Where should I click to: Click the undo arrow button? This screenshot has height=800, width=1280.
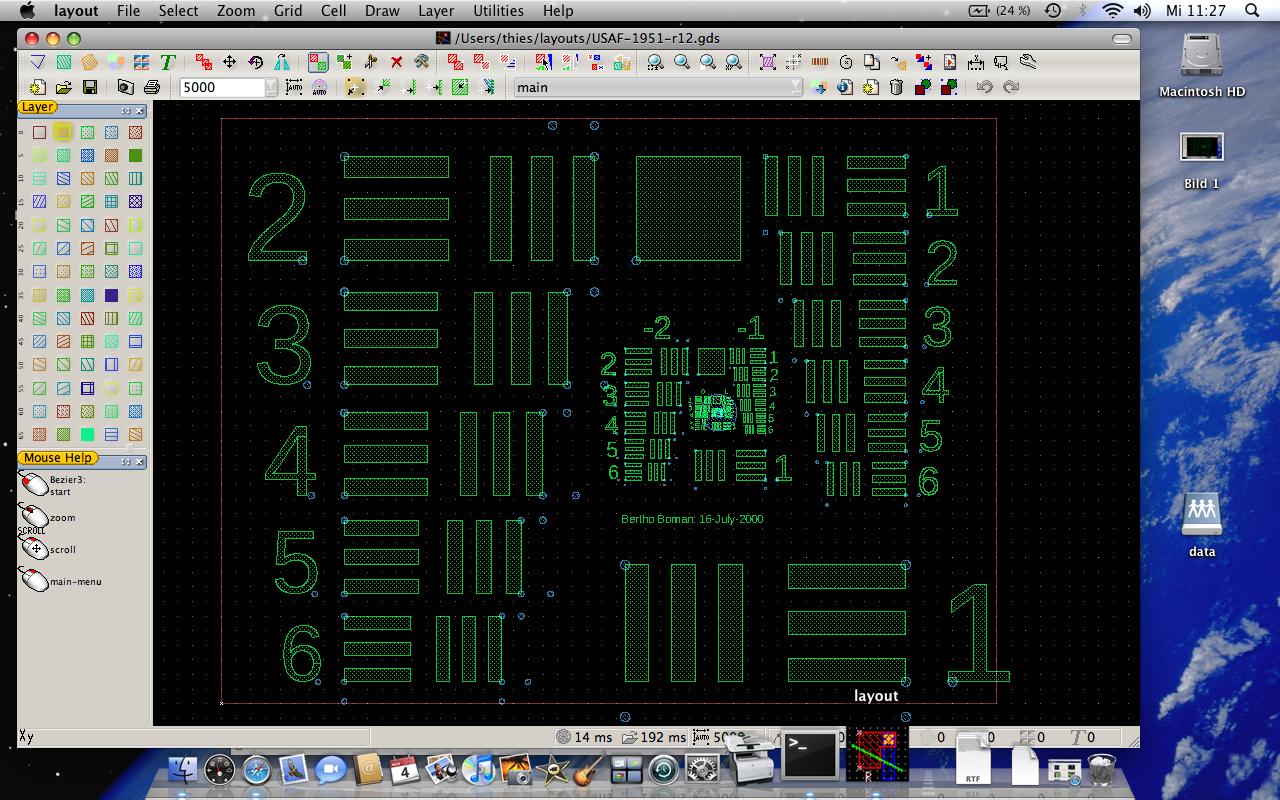click(x=984, y=87)
